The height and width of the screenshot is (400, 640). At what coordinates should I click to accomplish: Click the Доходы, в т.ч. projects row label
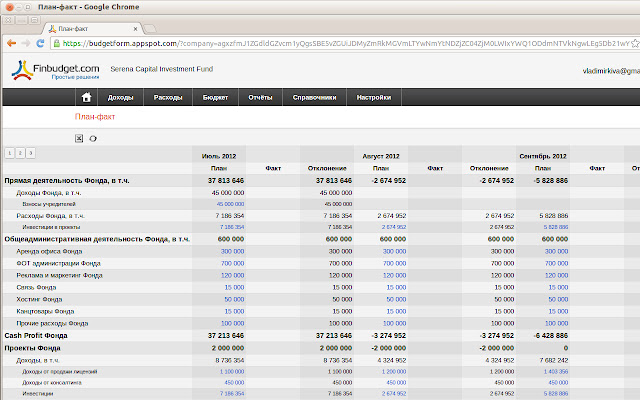[38, 360]
